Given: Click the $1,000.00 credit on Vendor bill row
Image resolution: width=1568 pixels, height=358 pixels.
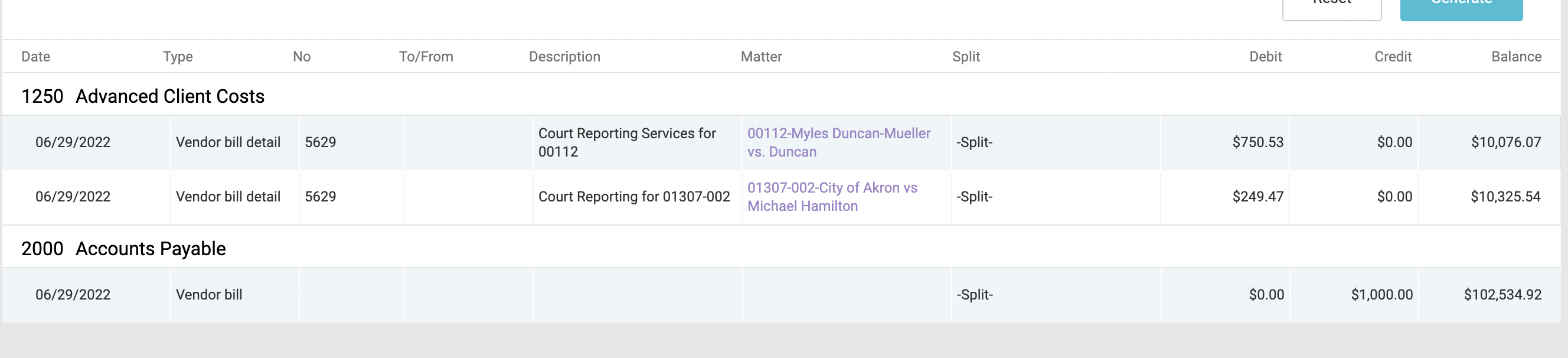Looking at the screenshot, I should tap(1381, 295).
